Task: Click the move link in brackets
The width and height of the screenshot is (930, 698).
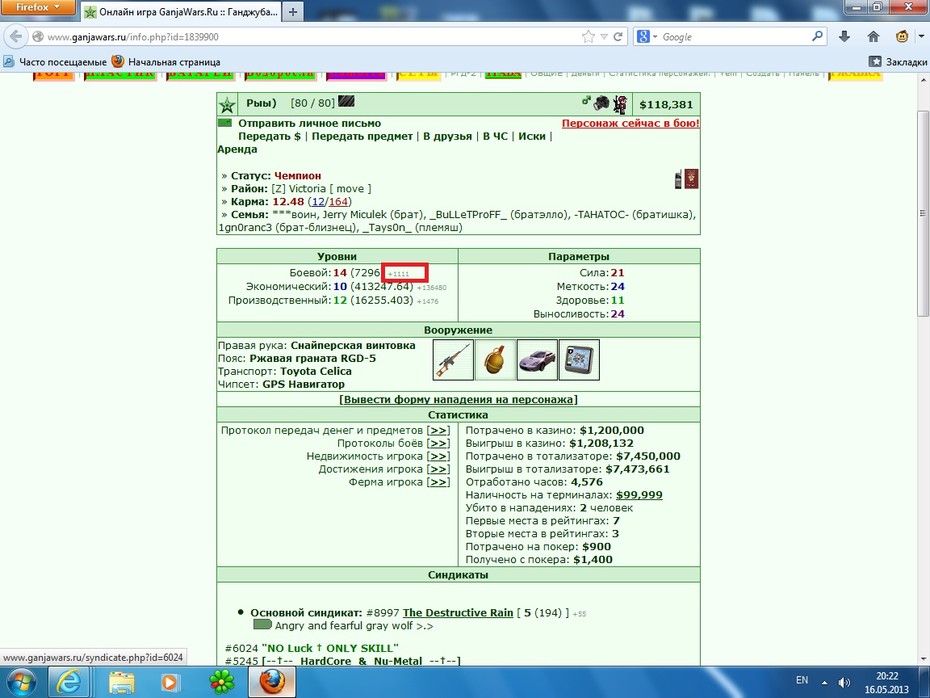Action: pyautogui.click(x=350, y=189)
